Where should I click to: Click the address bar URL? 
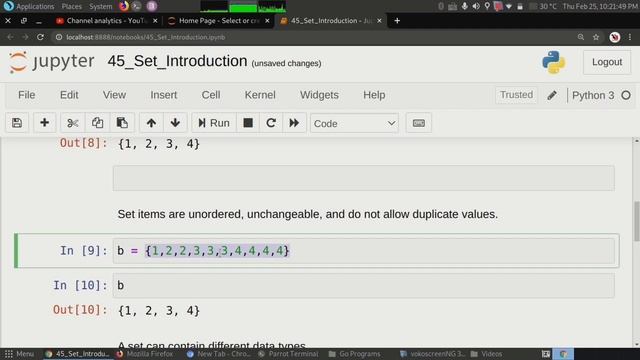click(x=145, y=37)
